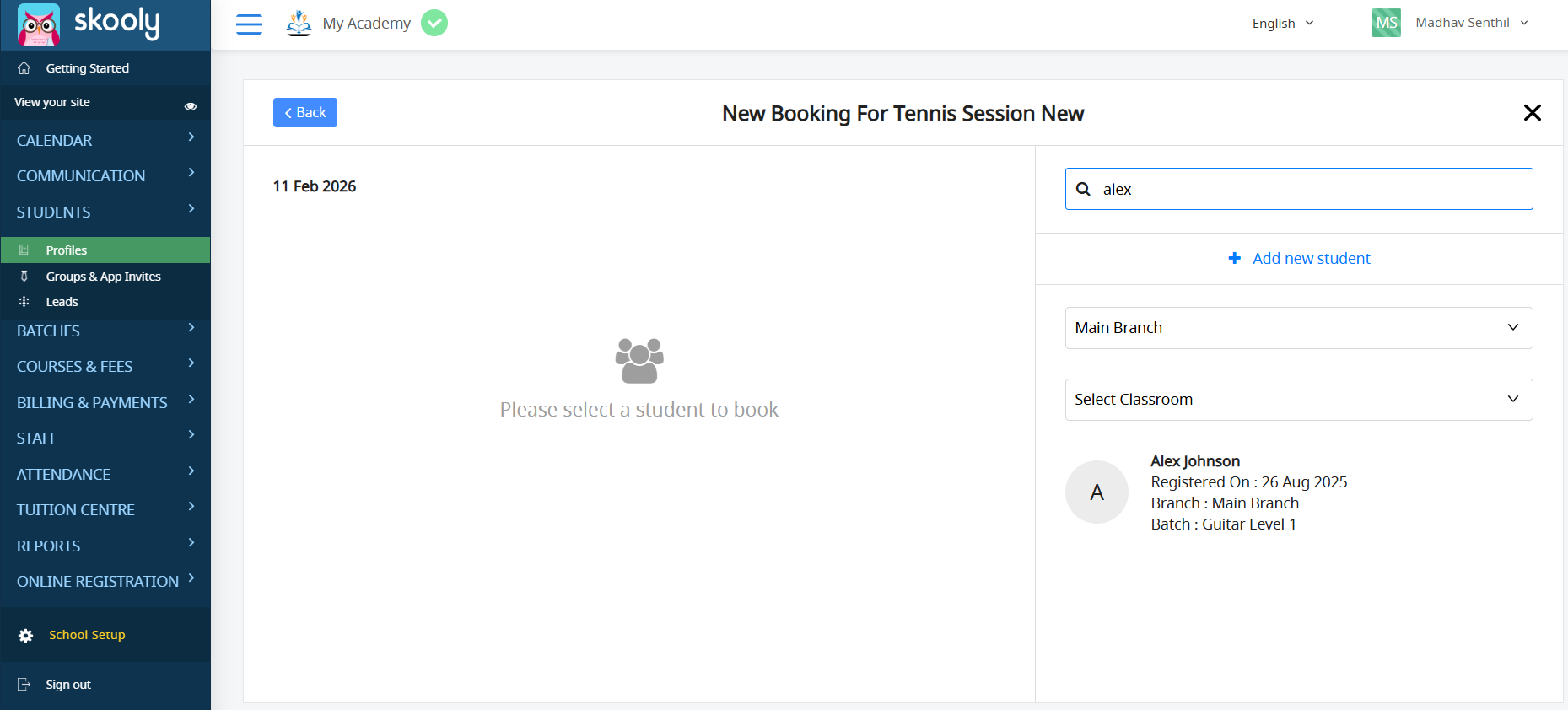Image resolution: width=1568 pixels, height=710 pixels.
Task: Click the MS user avatar
Action: click(1386, 23)
